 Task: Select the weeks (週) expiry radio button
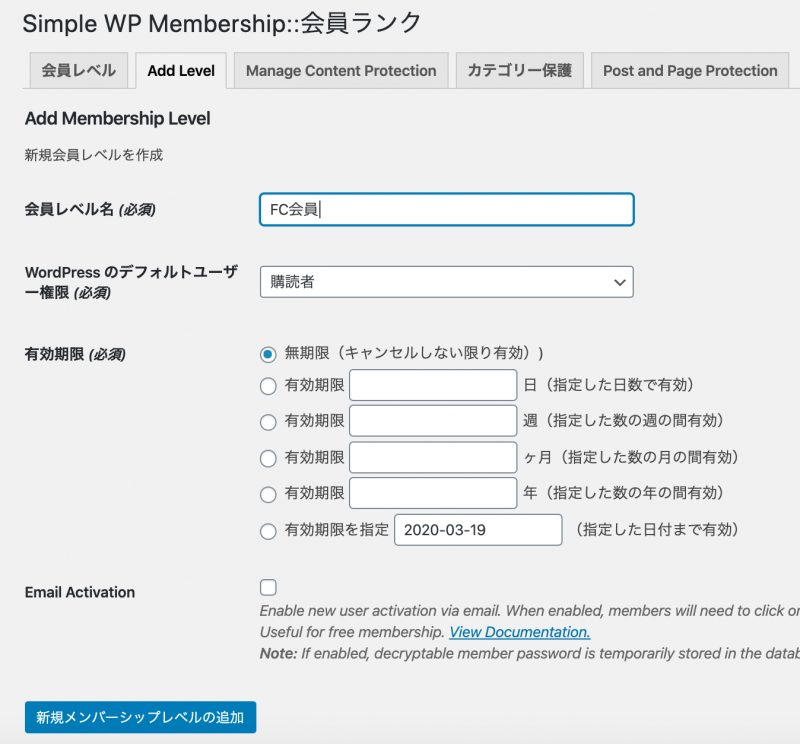click(268, 422)
